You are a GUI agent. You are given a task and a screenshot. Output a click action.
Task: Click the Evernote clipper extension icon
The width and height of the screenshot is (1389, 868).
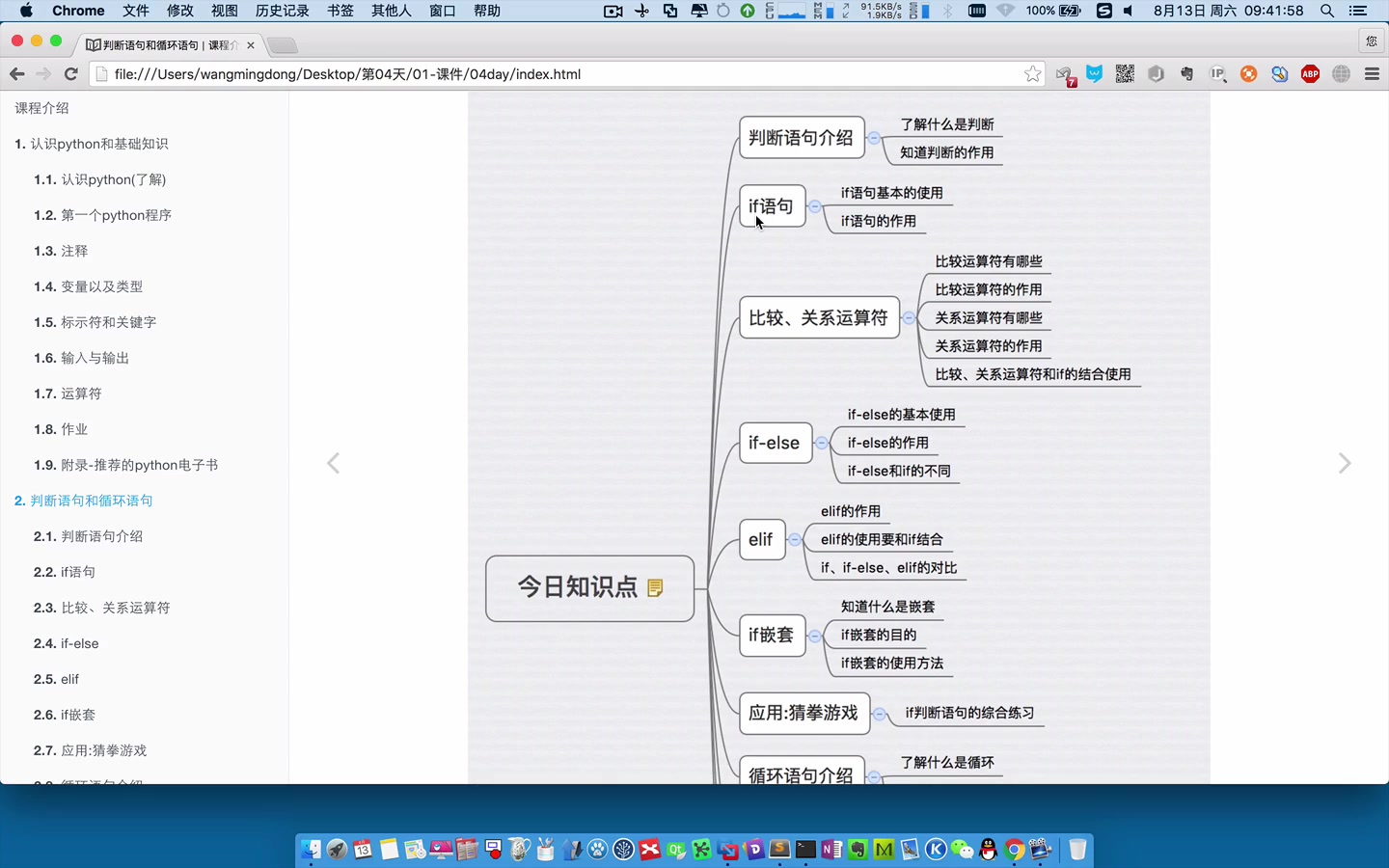click(x=1186, y=73)
